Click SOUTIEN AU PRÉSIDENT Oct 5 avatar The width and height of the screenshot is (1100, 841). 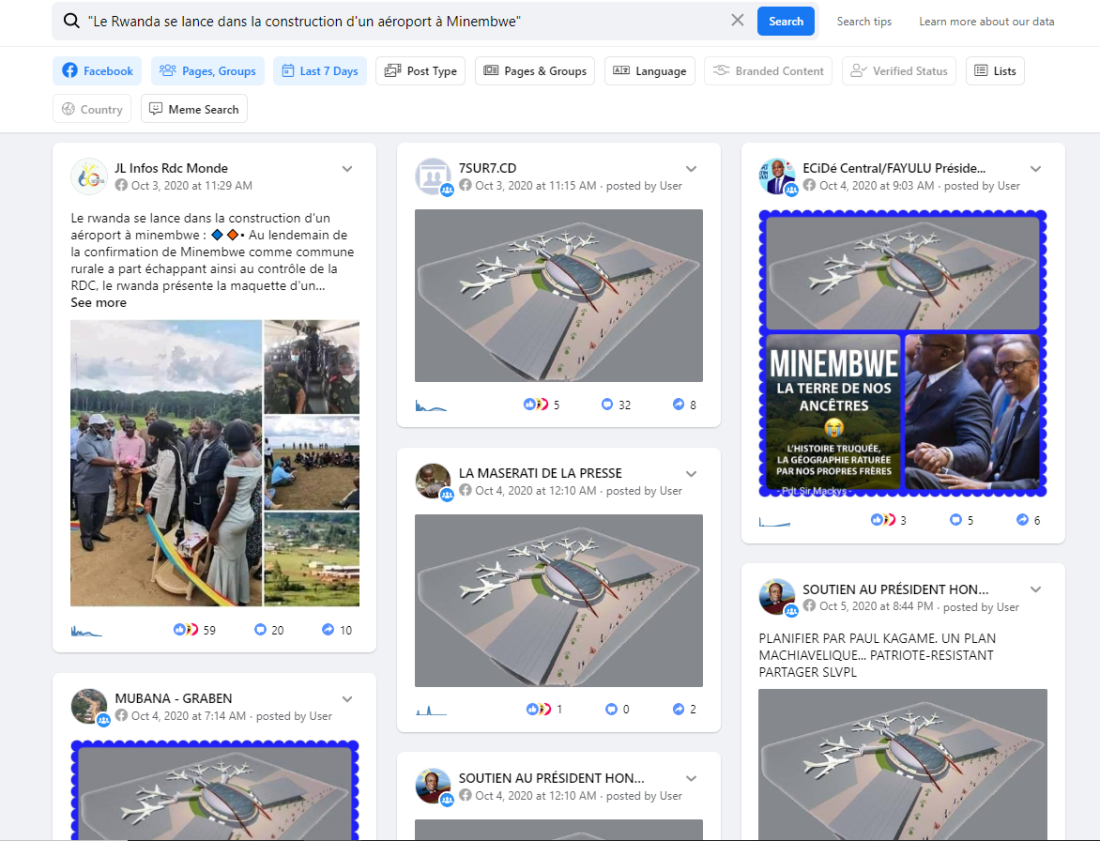coord(777,597)
